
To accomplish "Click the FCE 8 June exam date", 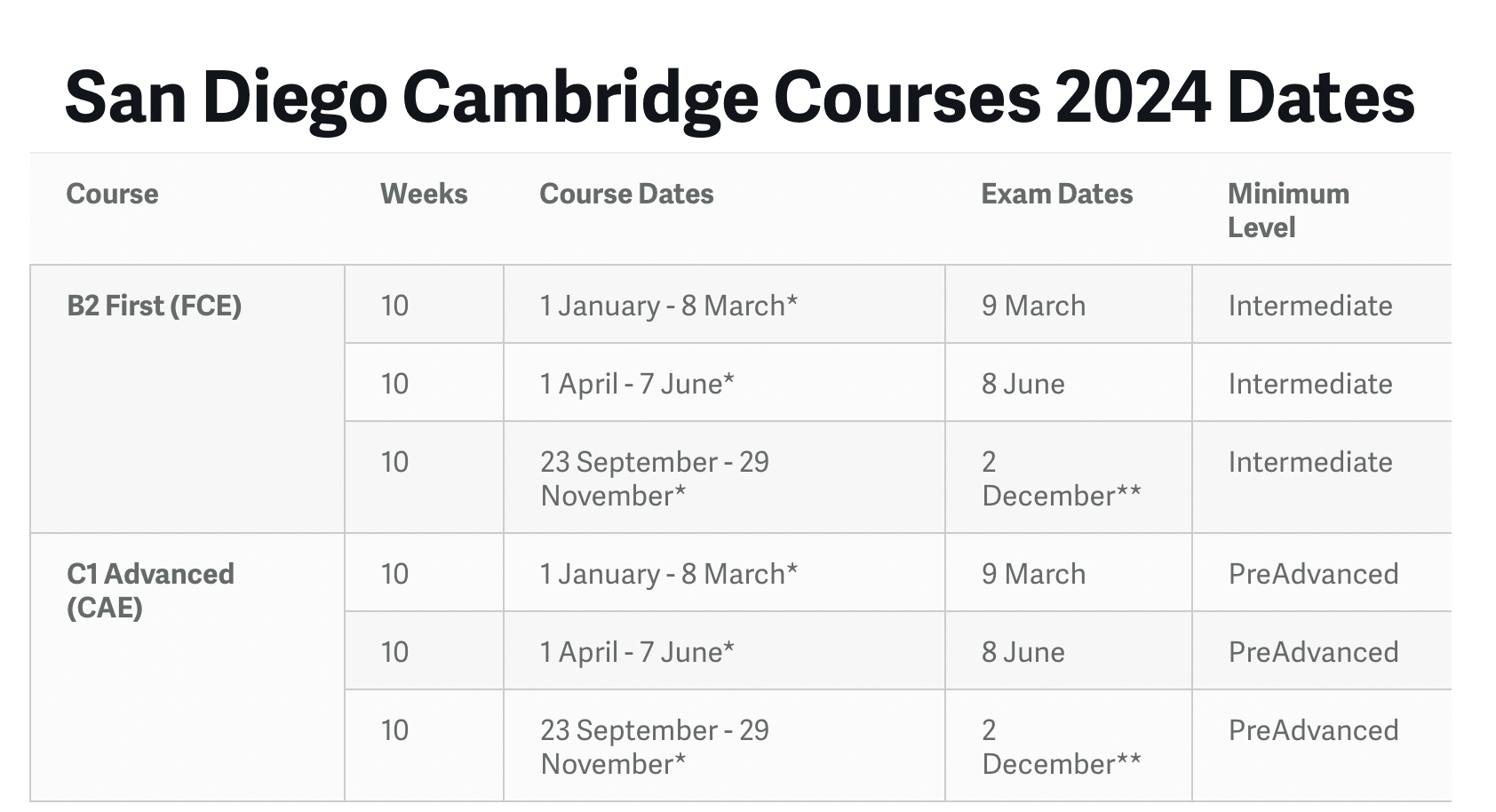I will tap(1023, 384).
